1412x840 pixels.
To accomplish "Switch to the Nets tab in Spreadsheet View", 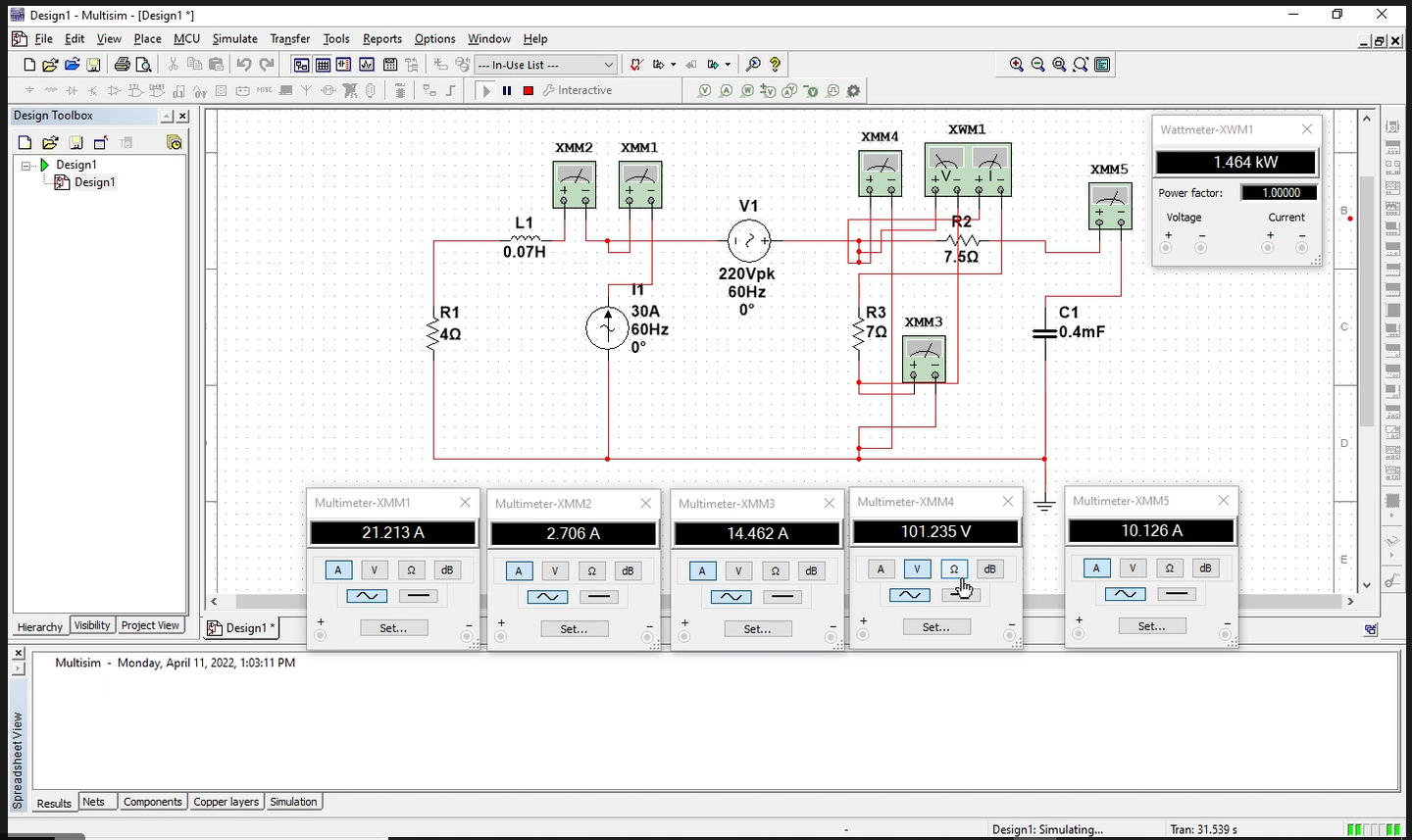I will coord(95,801).
